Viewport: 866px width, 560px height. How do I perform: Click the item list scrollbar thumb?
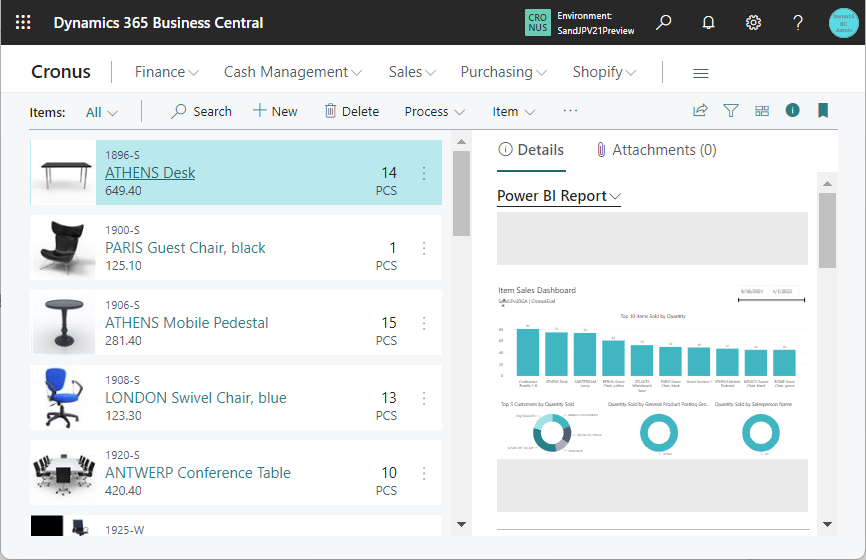tap(461, 193)
